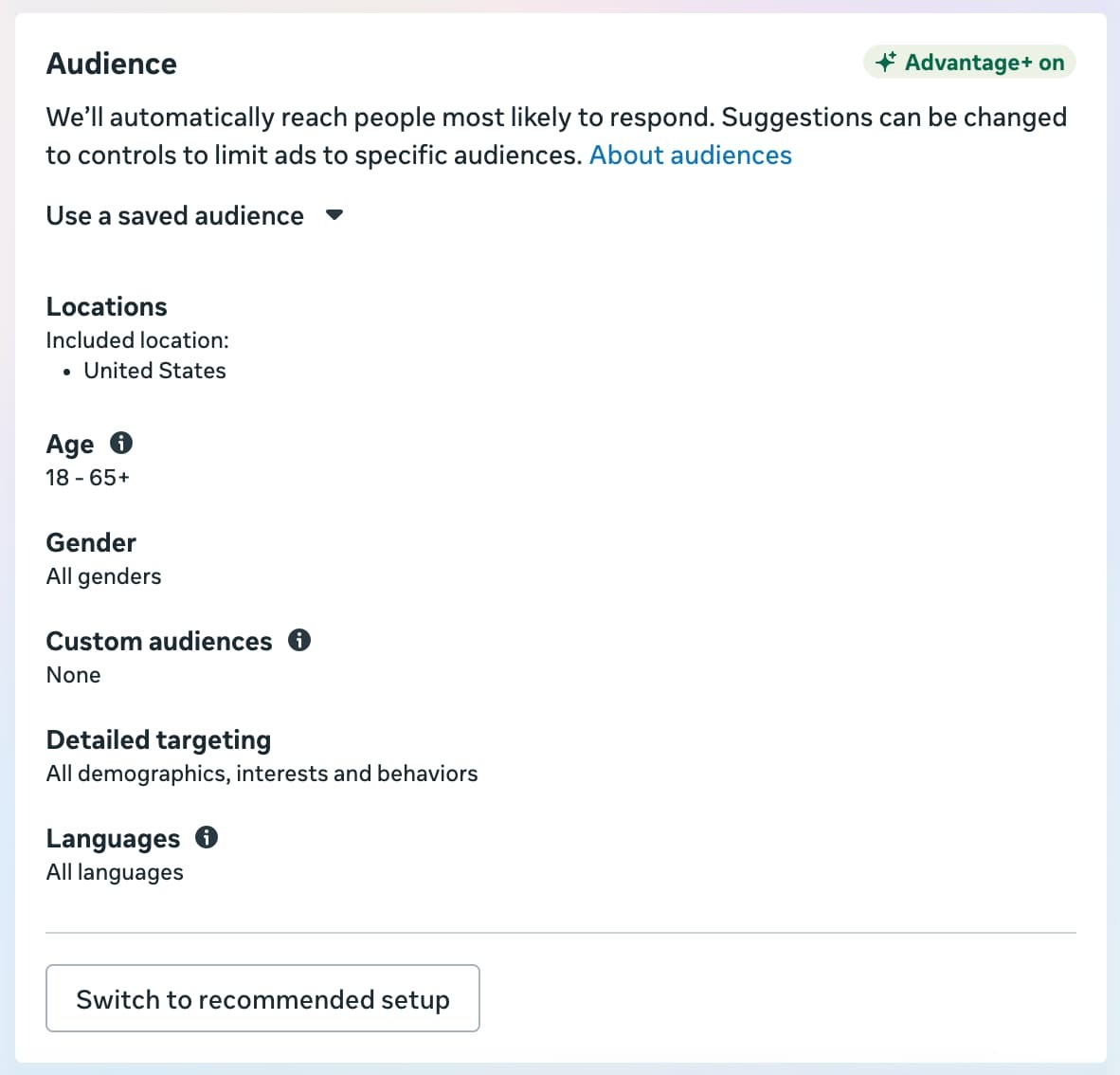Click the 'United States' included location
The height and width of the screenshot is (1075, 1120).
(x=154, y=371)
